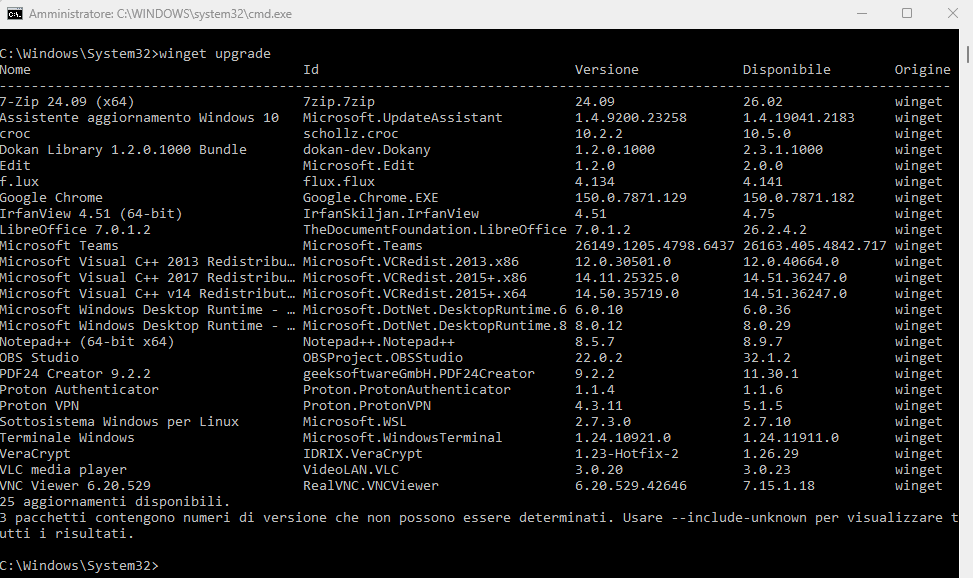This screenshot has width=973, height=578.
Task: Click 'Dokan Library 1.2.0.1000 Bundle' name
Action: point(123,150)
